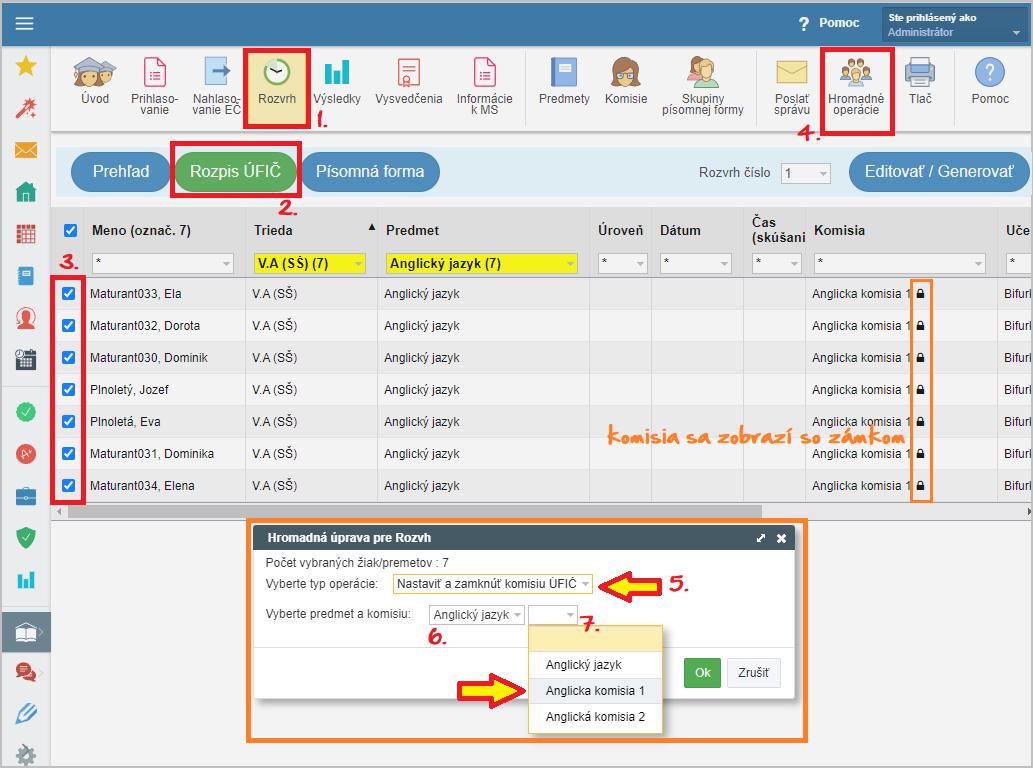Screen dimensions: 1033x768
Task: Uncheck the checkbox for Maturant033, Ela
Action: (x=70, y=294)
